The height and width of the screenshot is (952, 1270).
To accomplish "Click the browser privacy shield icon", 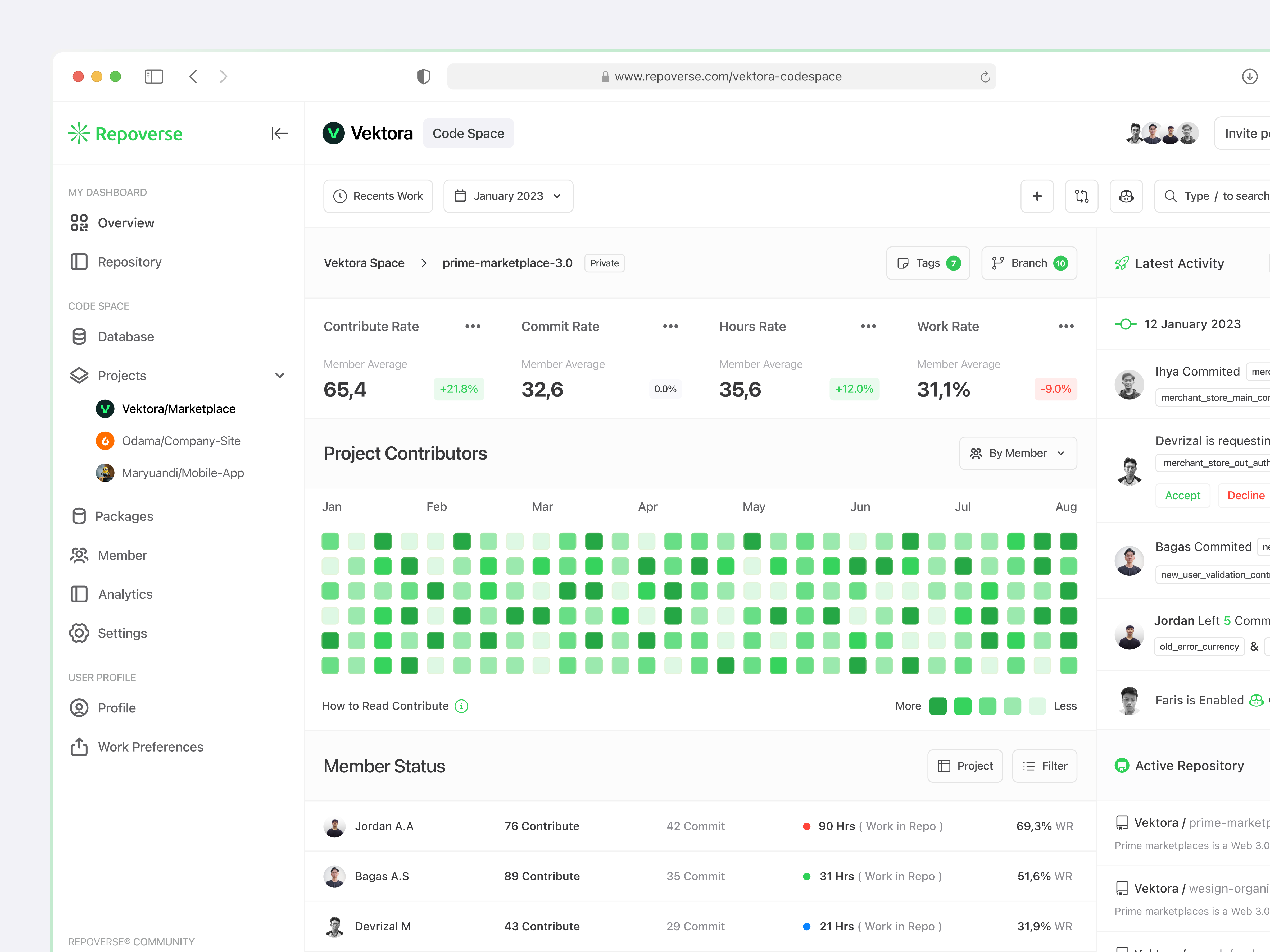I will tap(424, 76).
